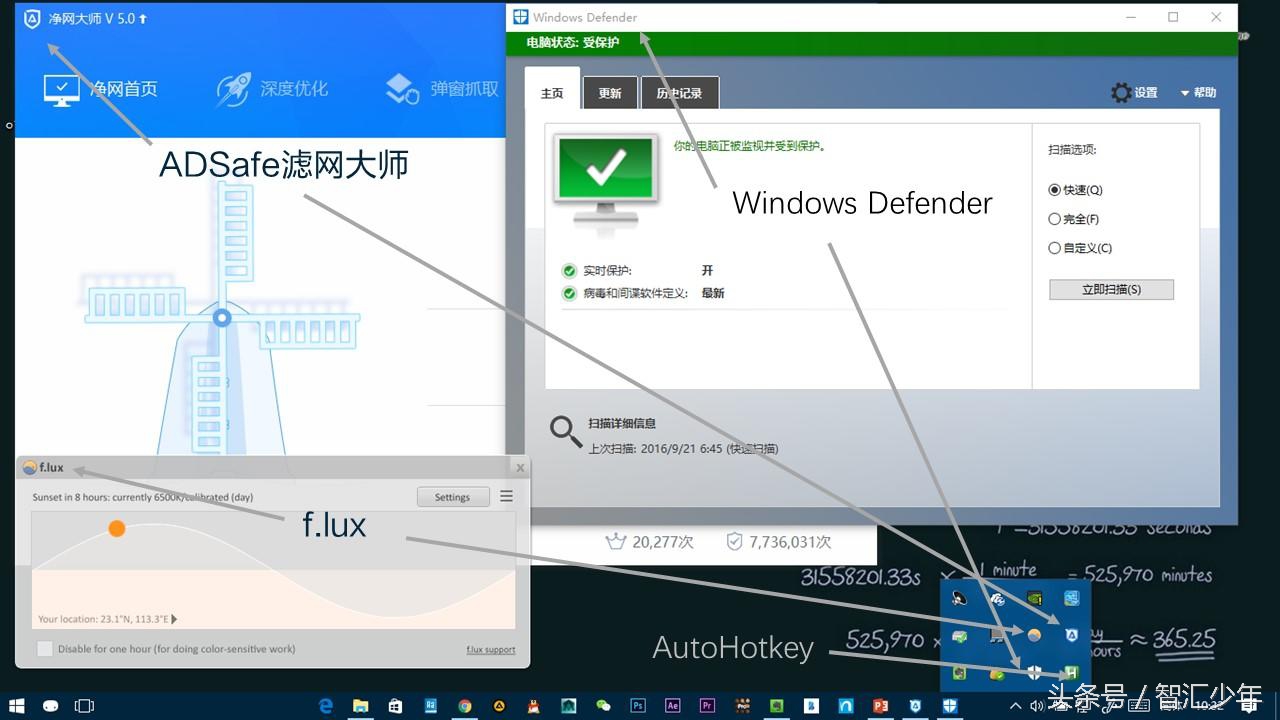Expand the 帮助 dropdown in Windows Defender
1280x720 pixels.
pyautogui.click(x=1198, y=93)
